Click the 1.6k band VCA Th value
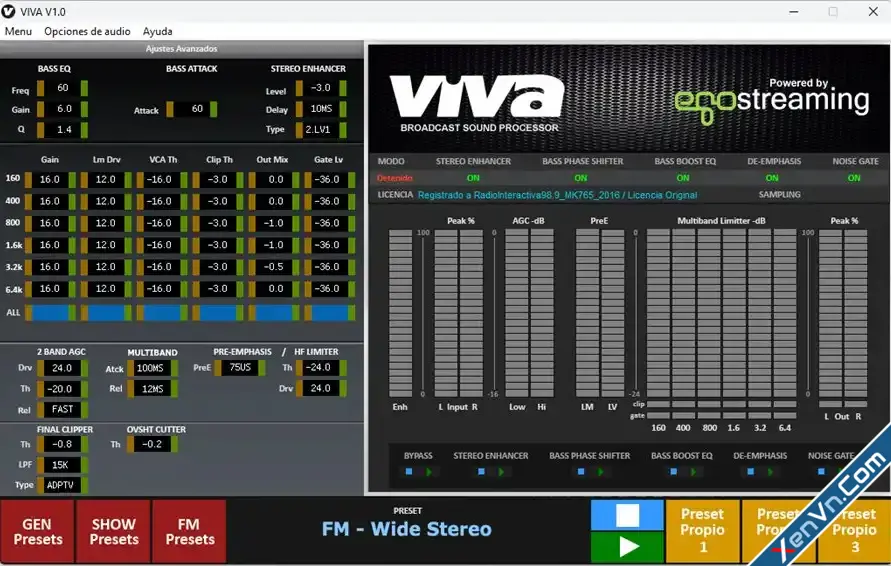Image resolution: width=891 pixels, height=566 pixels. click(x=162, y=245)
